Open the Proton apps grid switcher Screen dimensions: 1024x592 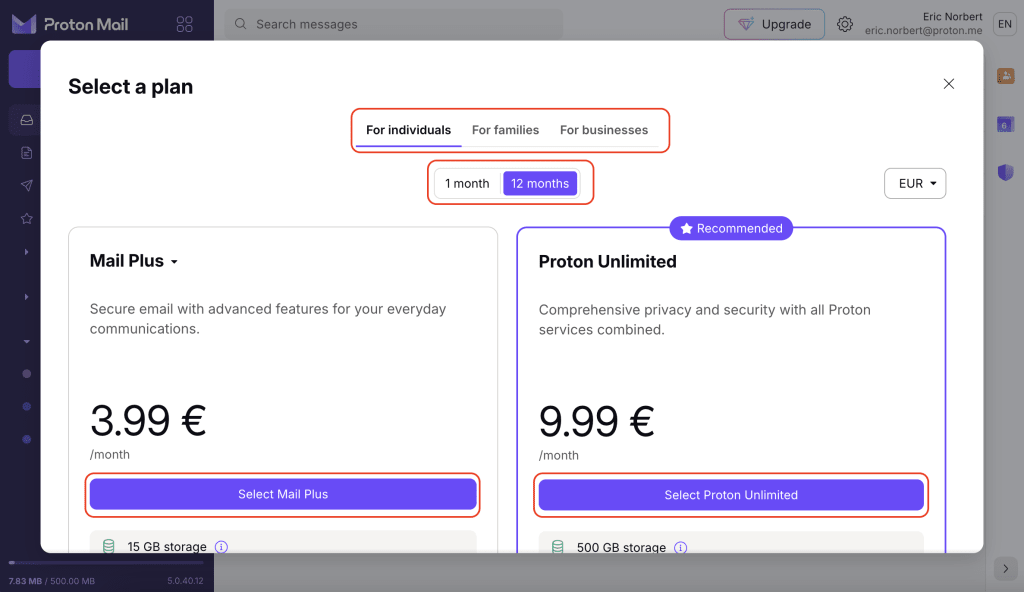click(184, 24)
